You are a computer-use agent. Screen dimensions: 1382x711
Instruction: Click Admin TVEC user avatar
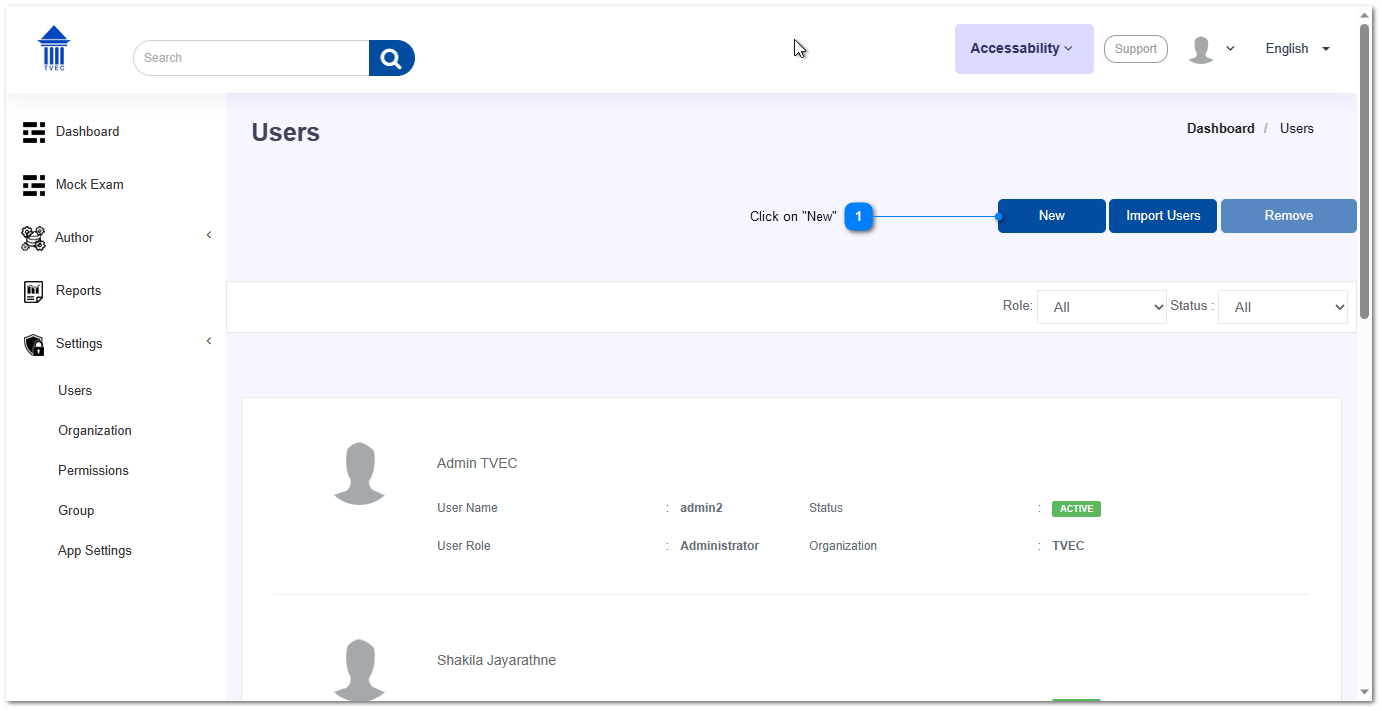coord(359,473)
